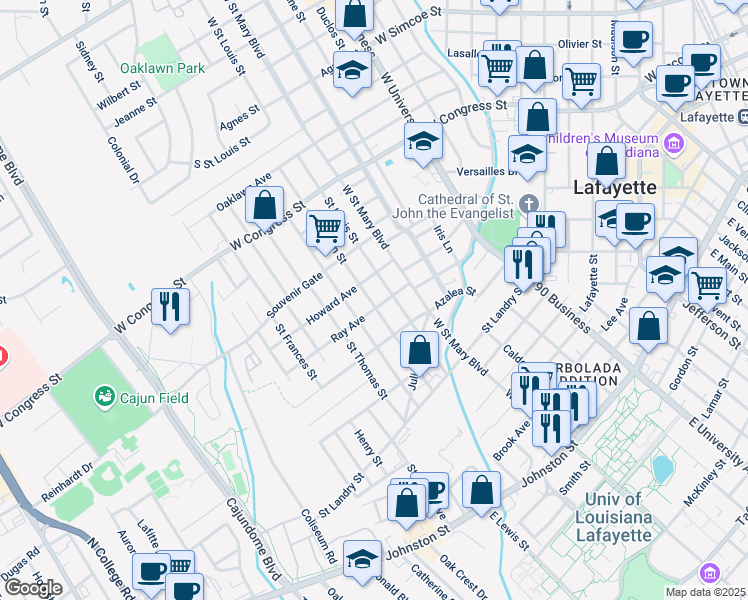The height and width of the screenshot is (600, 748).
Task: Click the Ray Ave street label
Action: pos(348,329)
